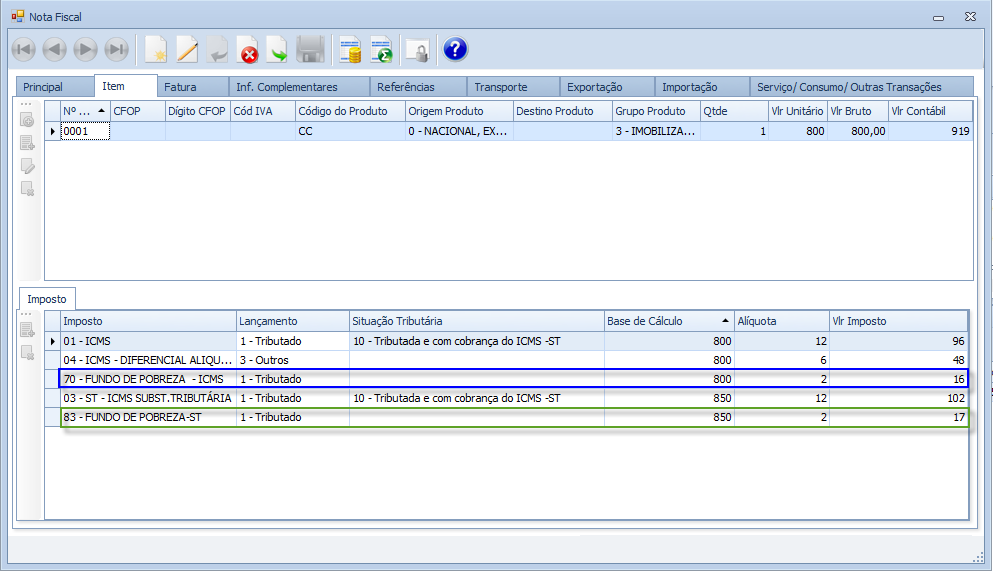Click the item number 0001 cell
This screenshot has width=993, height=571.
[x=83, y=131]
